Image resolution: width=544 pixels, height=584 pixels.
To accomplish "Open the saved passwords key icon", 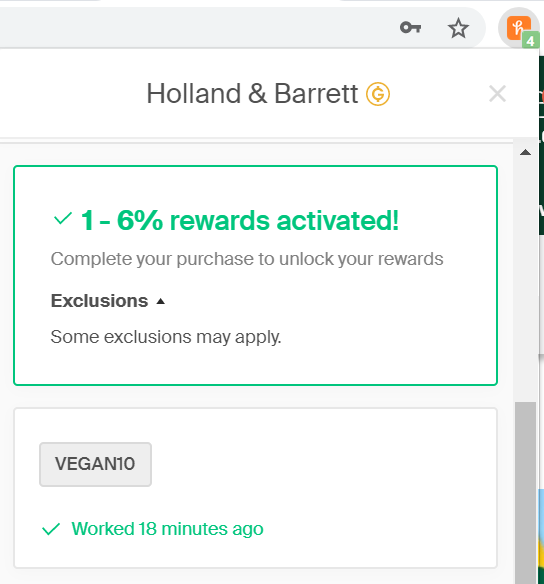I will pyautogui.click(x=410, y=28).
